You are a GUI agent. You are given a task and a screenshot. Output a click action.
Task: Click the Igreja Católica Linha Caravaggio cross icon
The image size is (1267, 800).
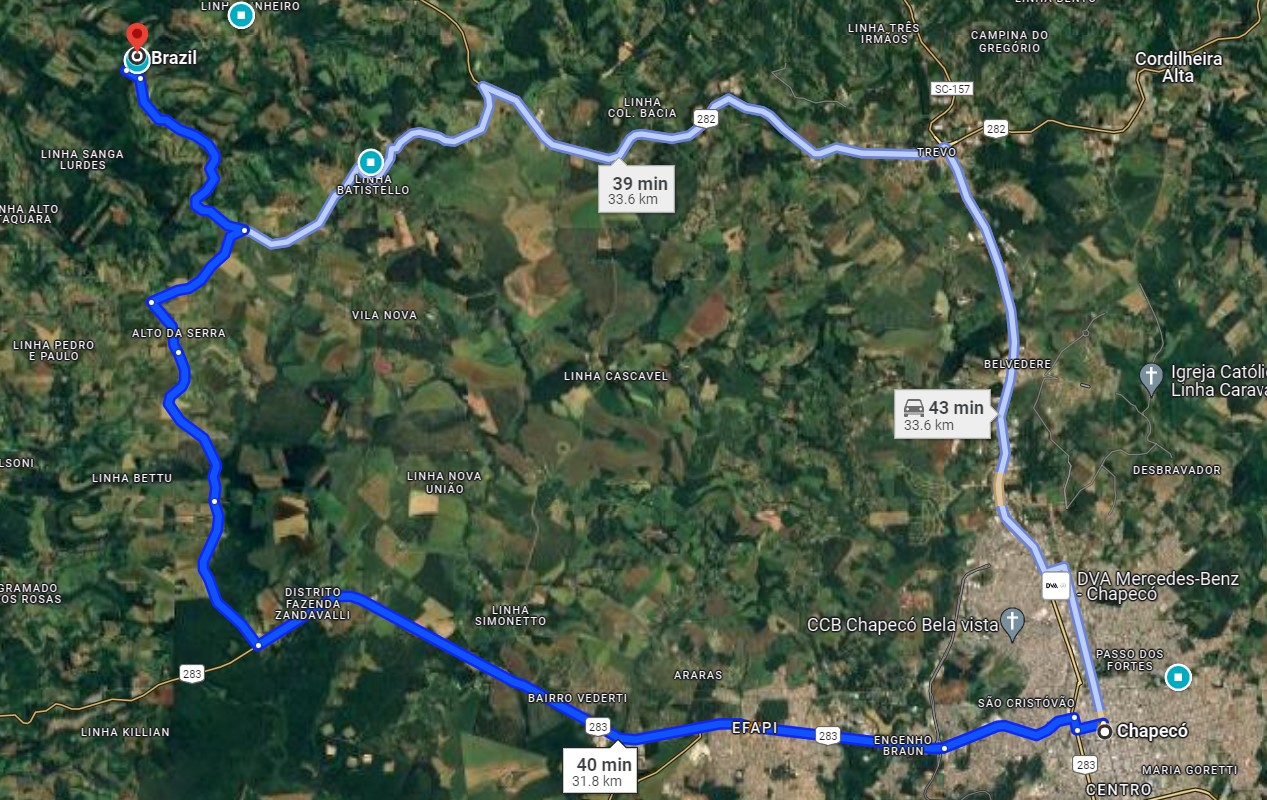(x=1152, y=378)
